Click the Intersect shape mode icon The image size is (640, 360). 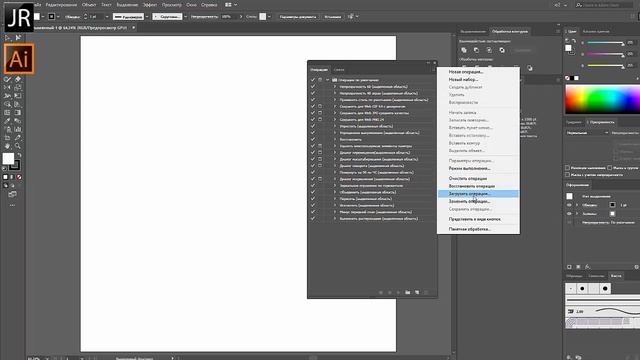pos(489,50)
